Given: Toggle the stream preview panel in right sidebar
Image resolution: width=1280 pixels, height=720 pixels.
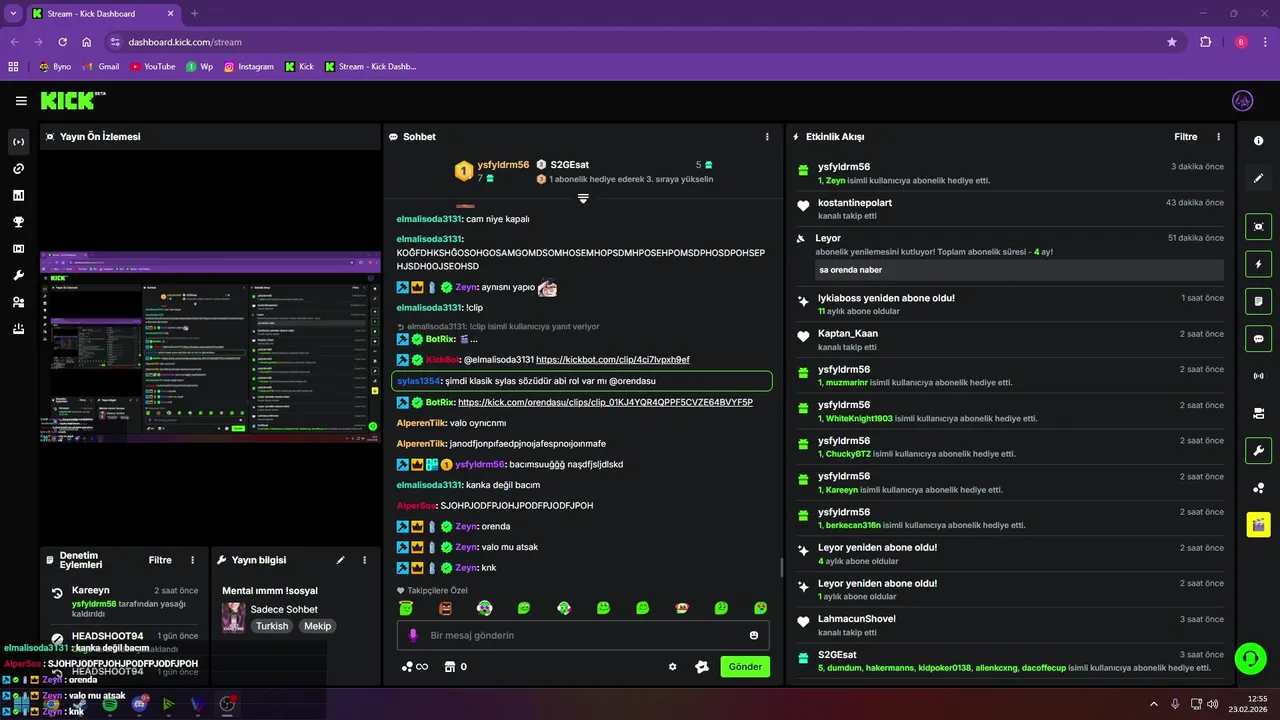Looking at the screenshot, I should coord(1259,227).
